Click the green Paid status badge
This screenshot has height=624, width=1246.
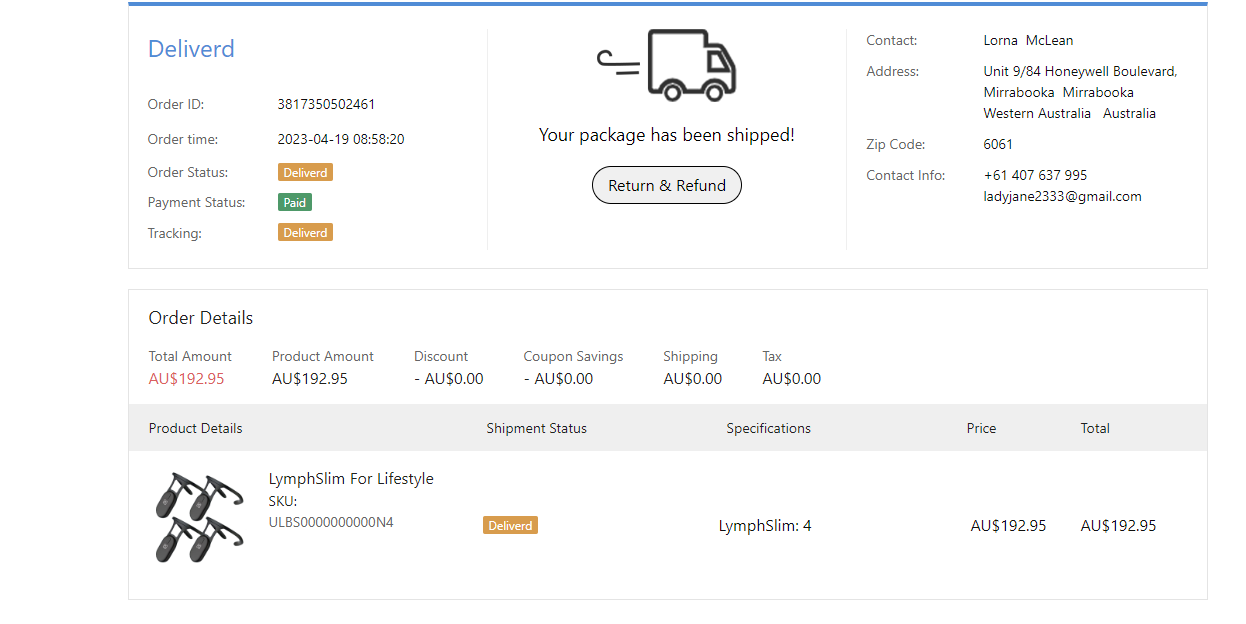tap(295, 202)
